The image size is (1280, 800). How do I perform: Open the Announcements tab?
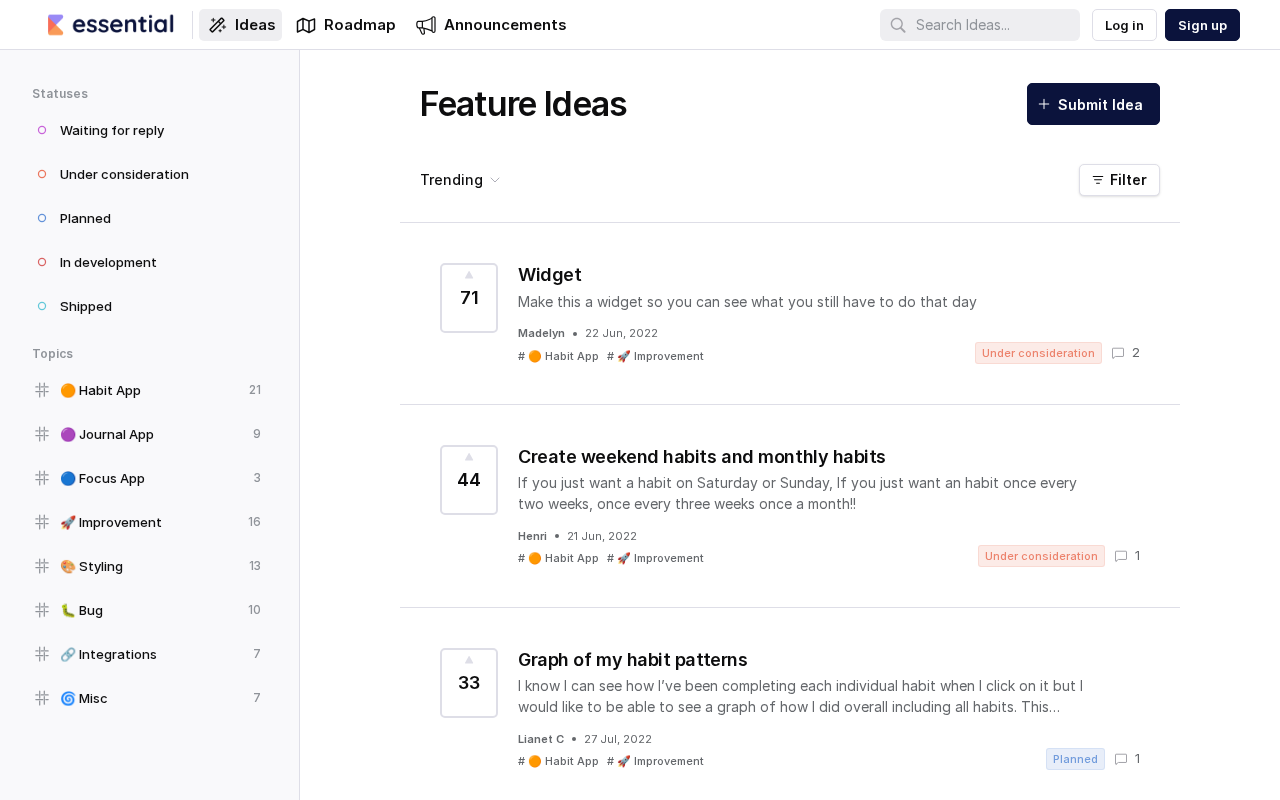(x=491, y=25)
